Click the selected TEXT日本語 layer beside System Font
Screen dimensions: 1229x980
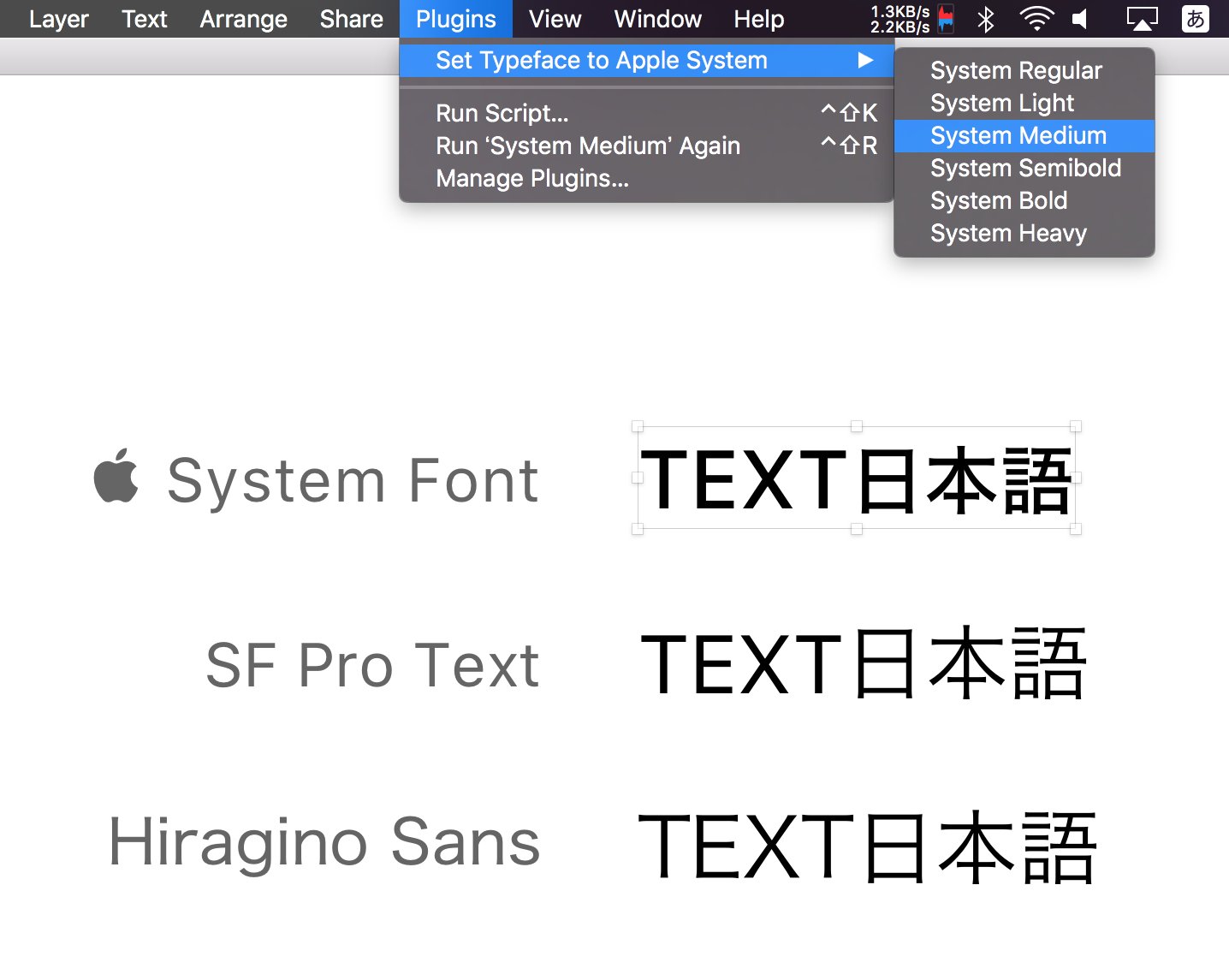click(x=857, y=478)
